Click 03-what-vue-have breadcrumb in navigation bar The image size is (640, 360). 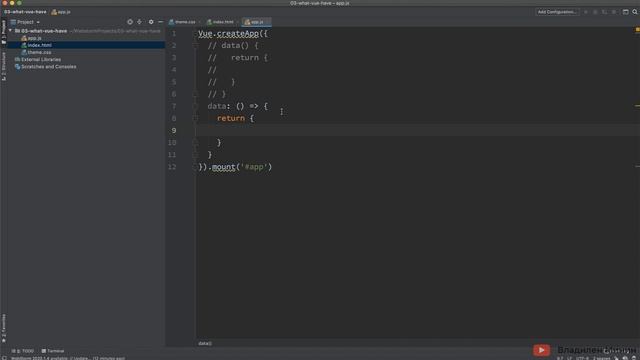coord(25,12)
